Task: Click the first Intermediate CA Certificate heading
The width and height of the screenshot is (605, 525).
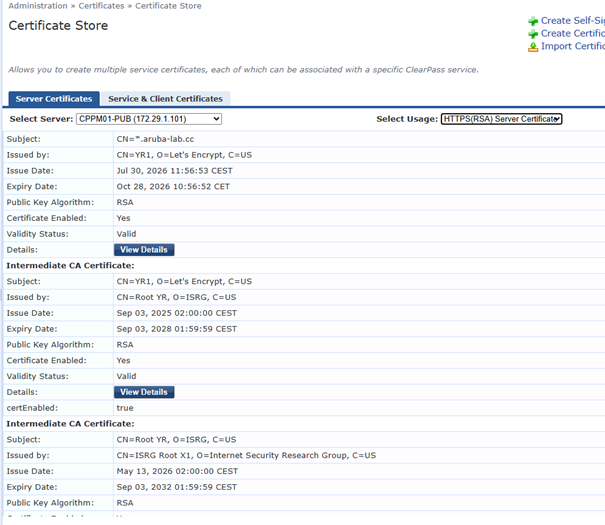Action: click(x=70, y=265)
